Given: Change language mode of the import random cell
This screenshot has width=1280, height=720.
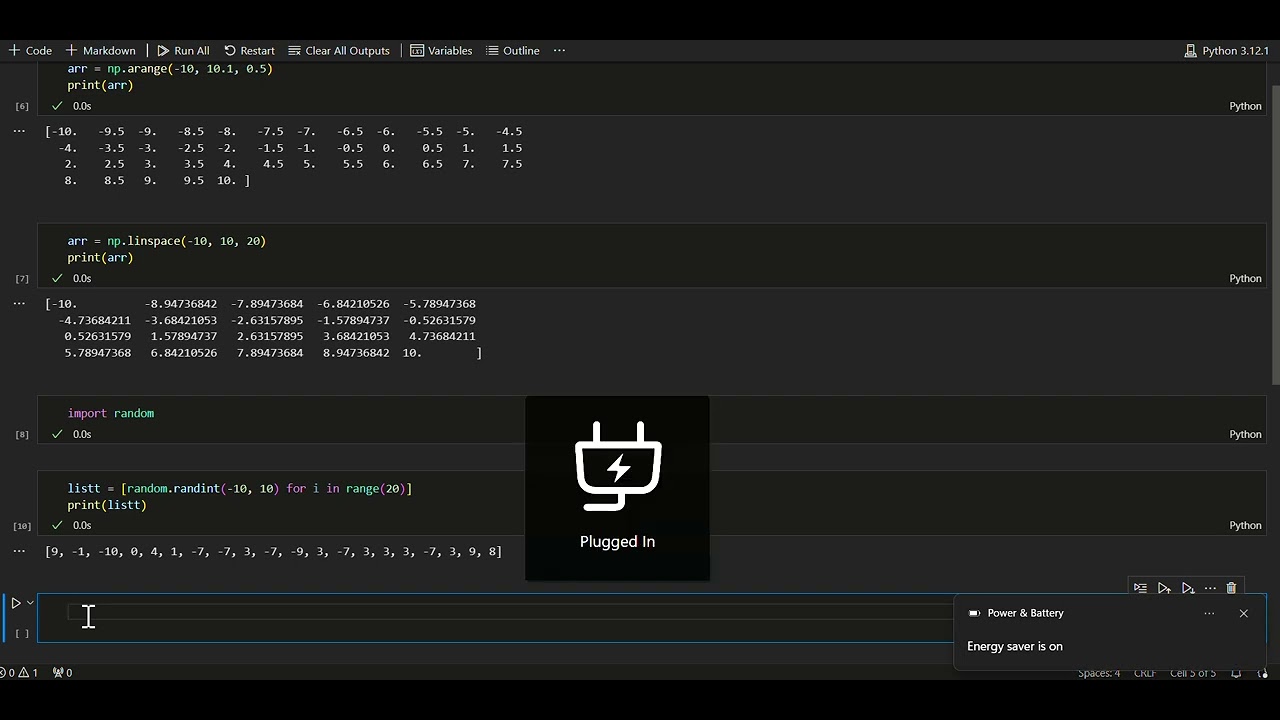Looking at the screenshot, I should tap(1245, 434).
